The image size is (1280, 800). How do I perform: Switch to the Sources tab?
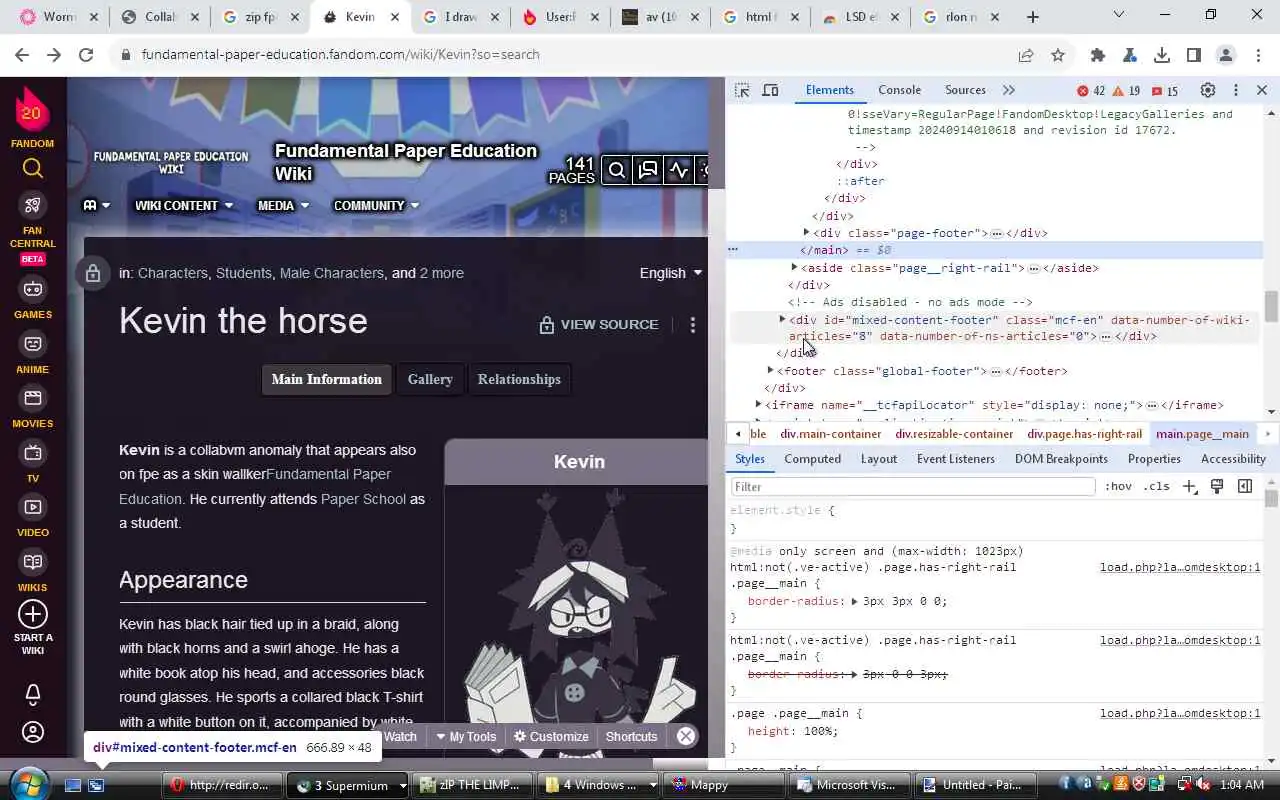tap(965, 90)
